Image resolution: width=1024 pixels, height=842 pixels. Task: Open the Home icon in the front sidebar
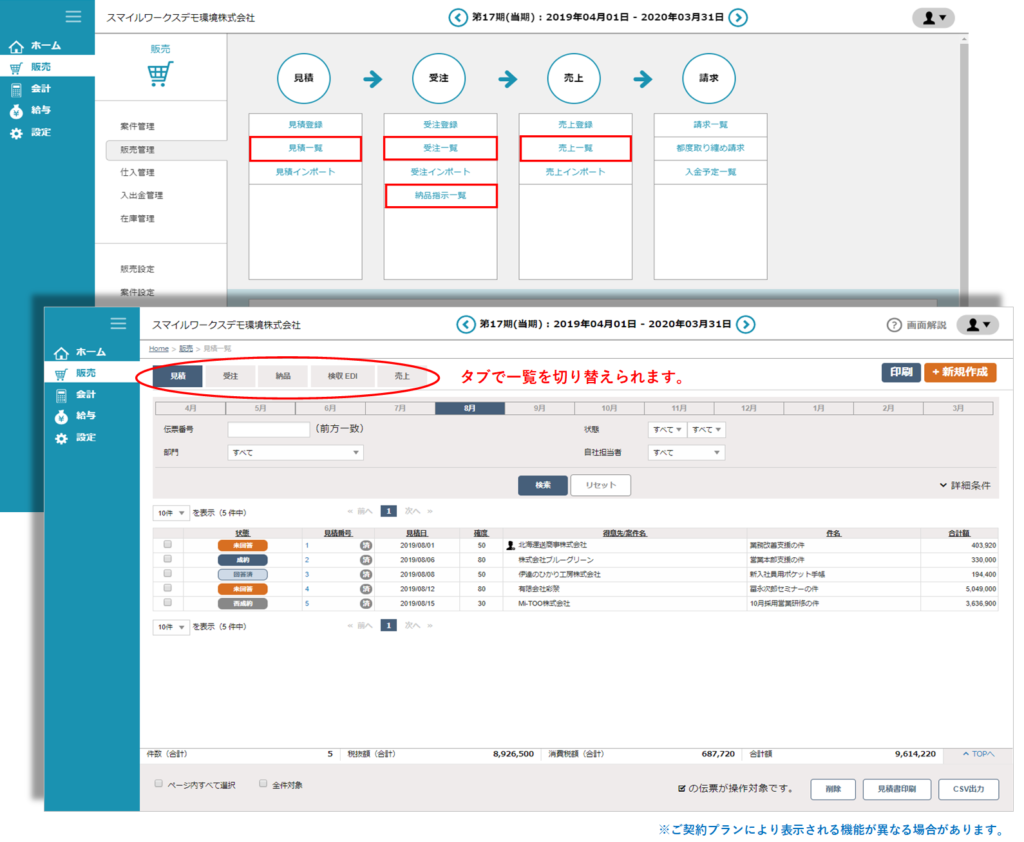click(62, 352)
